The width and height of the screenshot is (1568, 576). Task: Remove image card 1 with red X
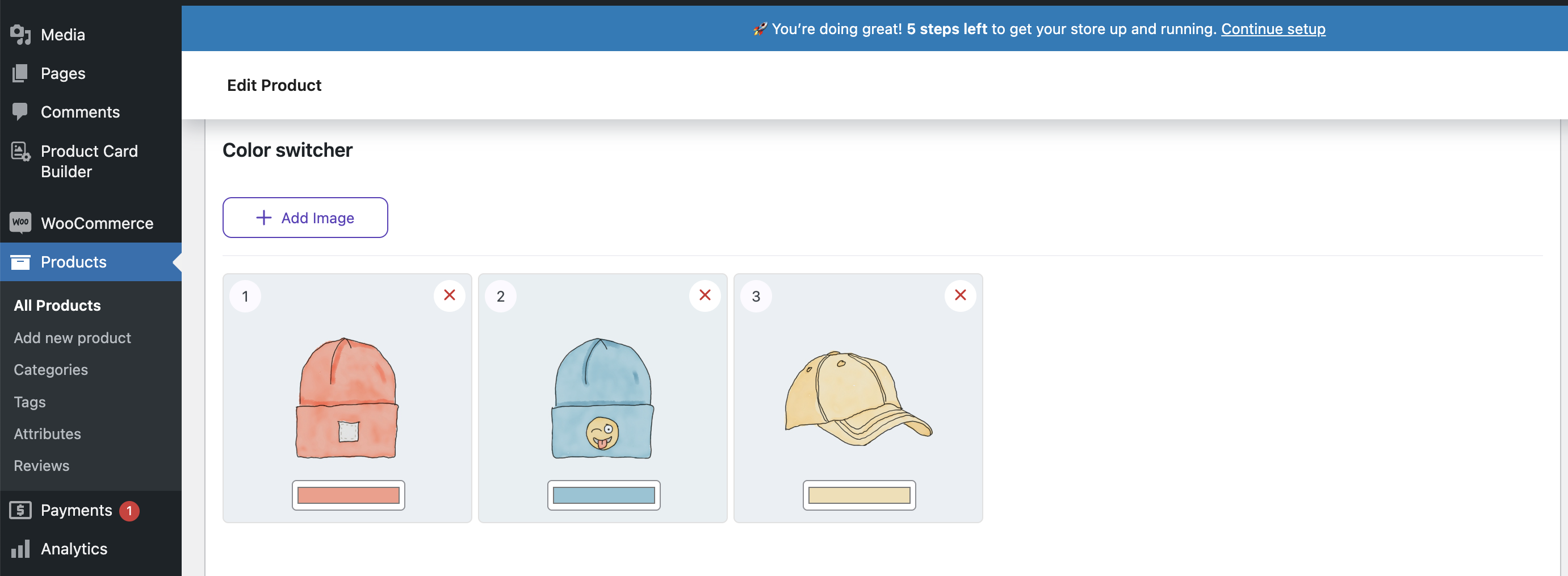[x=449, y=295]
